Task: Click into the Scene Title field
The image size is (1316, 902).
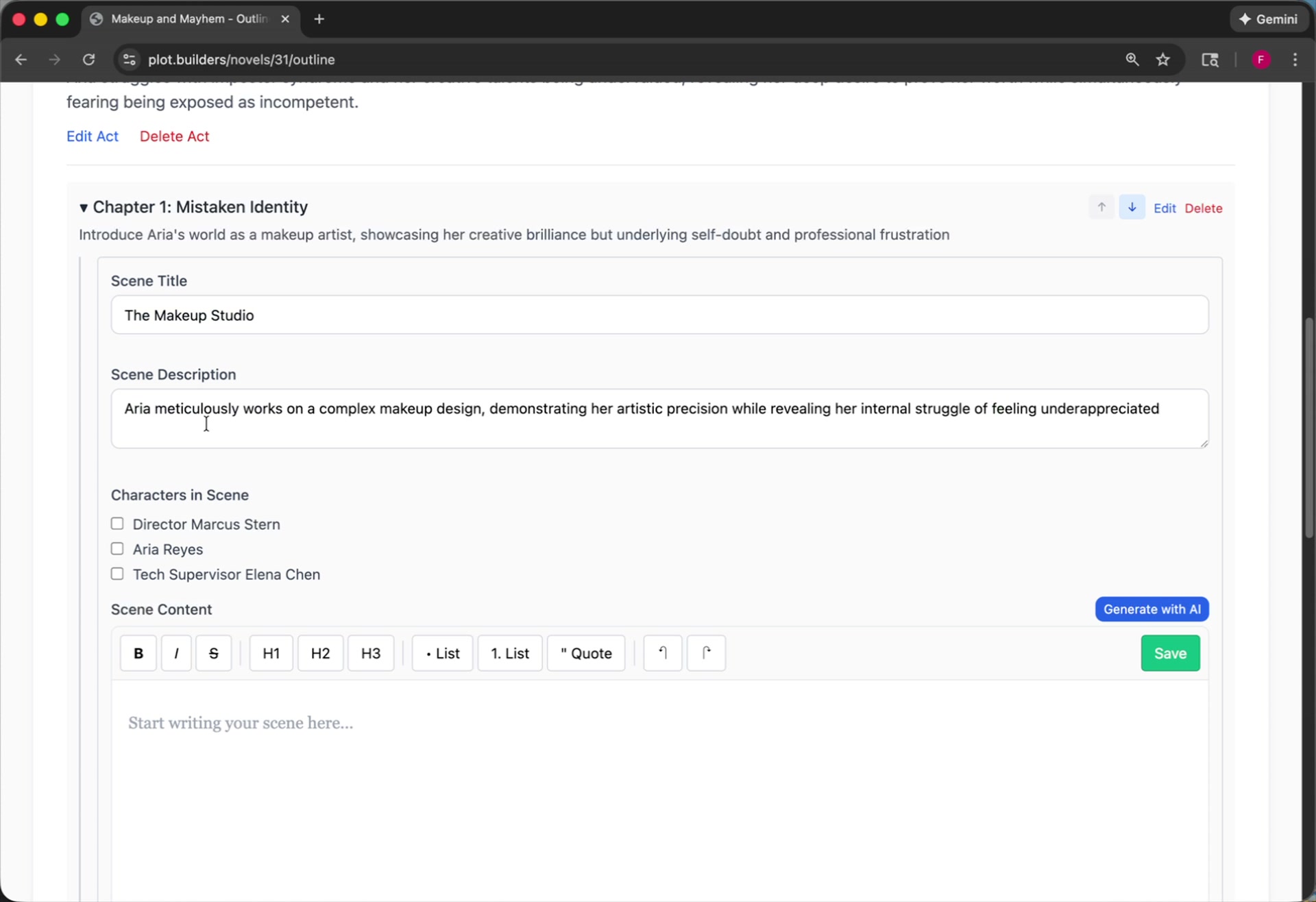Action: 659,315
